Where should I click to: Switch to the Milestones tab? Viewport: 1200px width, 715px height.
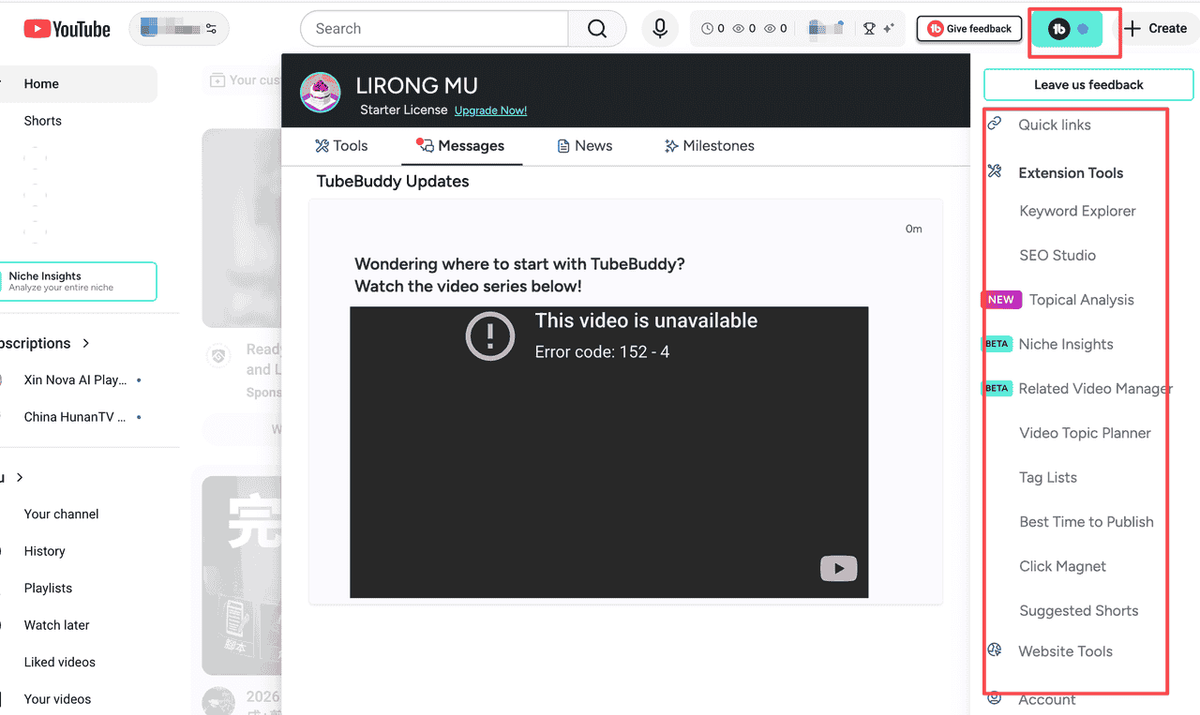click(x=709, y=146)
